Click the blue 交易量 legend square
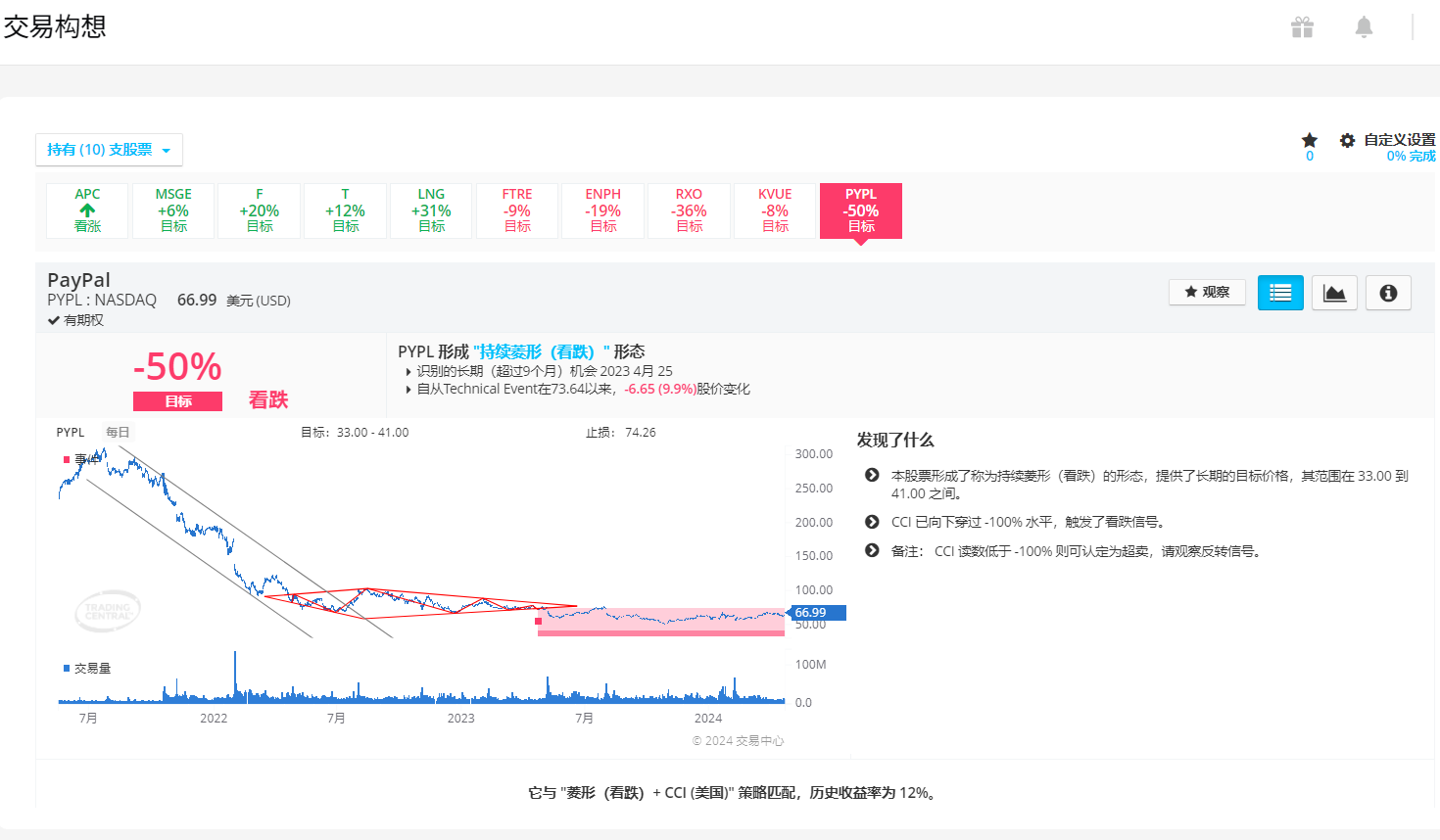 67,668
